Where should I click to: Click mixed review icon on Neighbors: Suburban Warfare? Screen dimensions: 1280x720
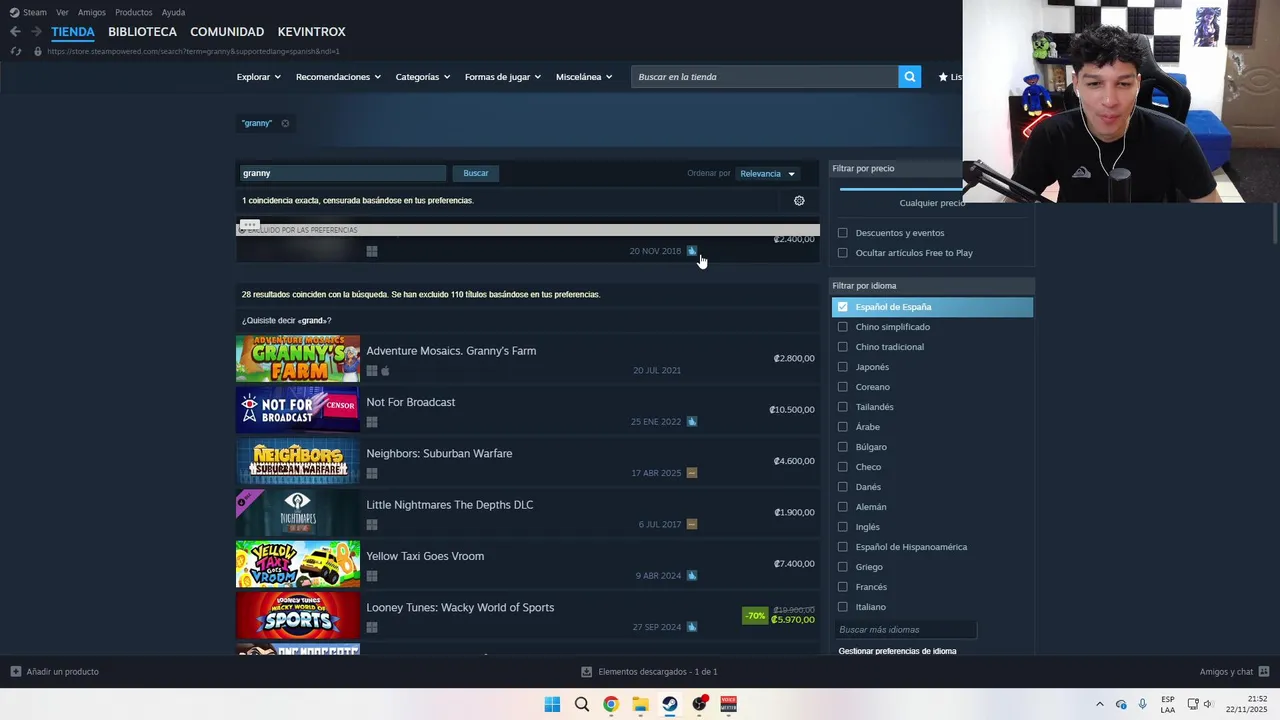[x=692, y=473]
